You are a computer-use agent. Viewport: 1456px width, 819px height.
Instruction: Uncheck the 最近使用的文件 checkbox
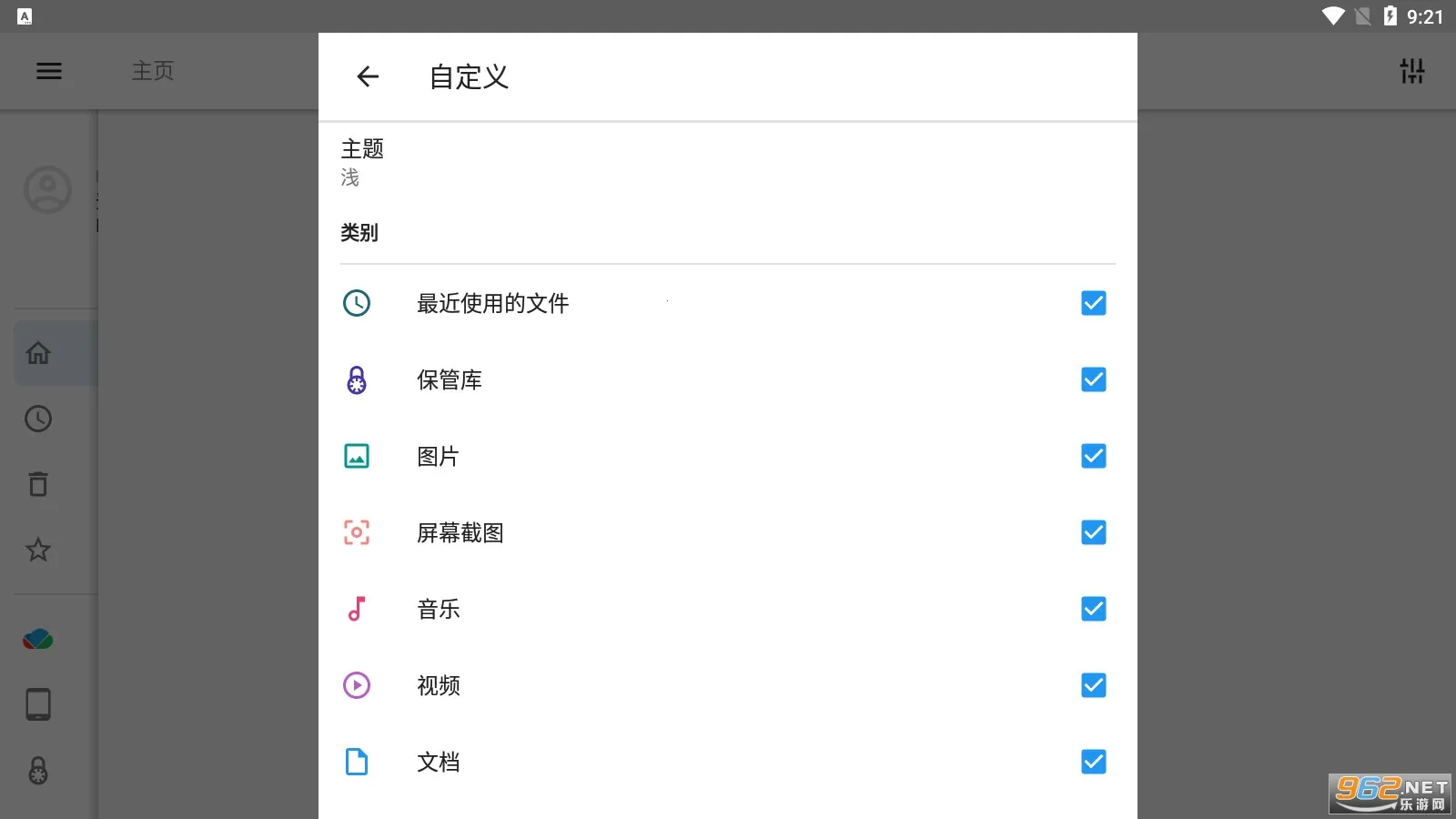(1093, 303)
